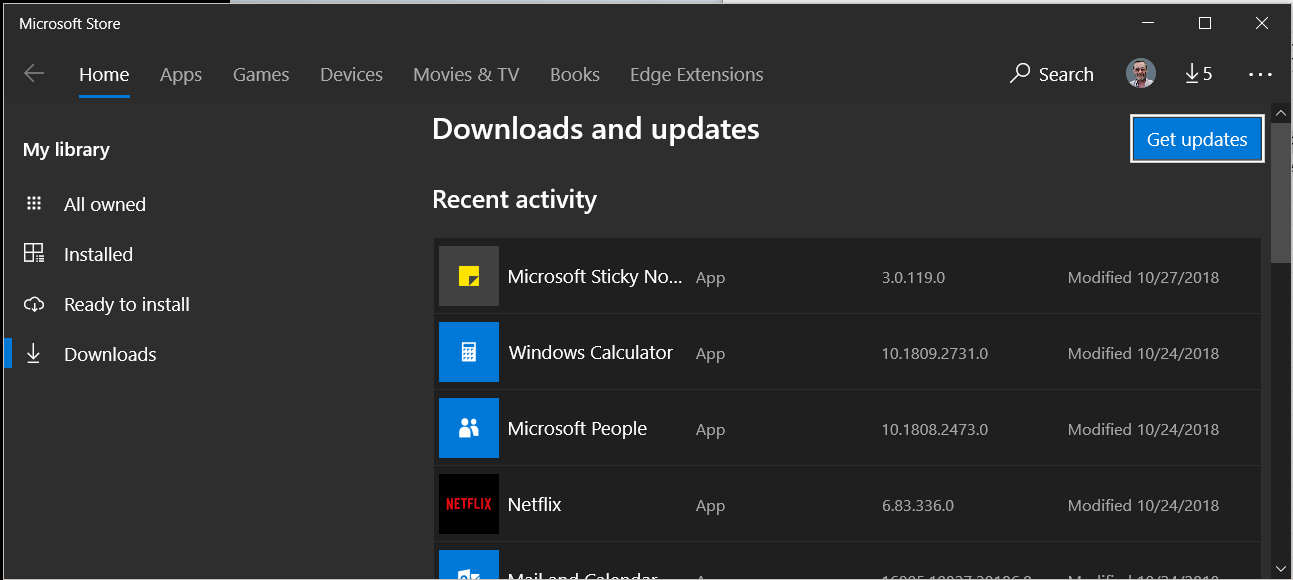Click the My library heading
Image resolution: width=1293 pixels, height=580 pixels.
tap(66, 150)
